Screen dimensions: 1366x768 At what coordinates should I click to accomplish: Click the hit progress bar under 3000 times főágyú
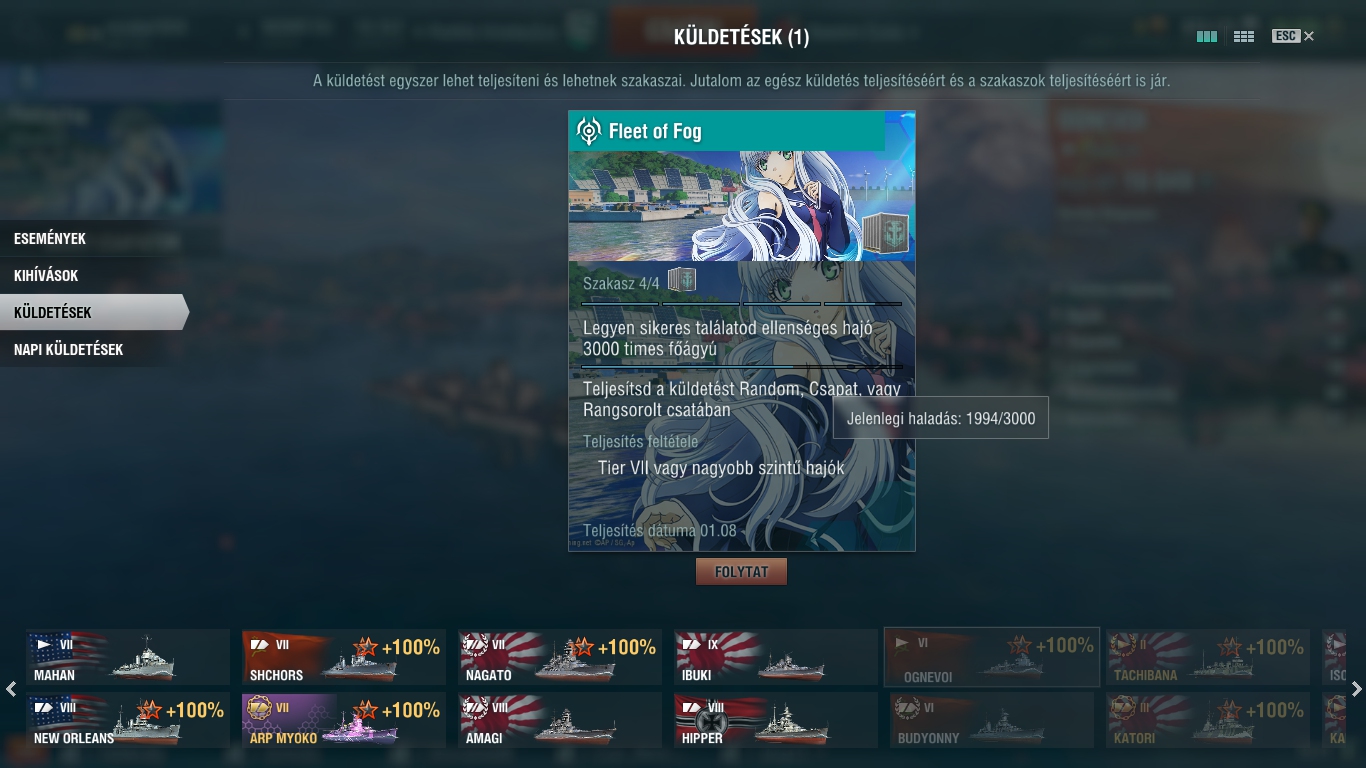point(741,366)
